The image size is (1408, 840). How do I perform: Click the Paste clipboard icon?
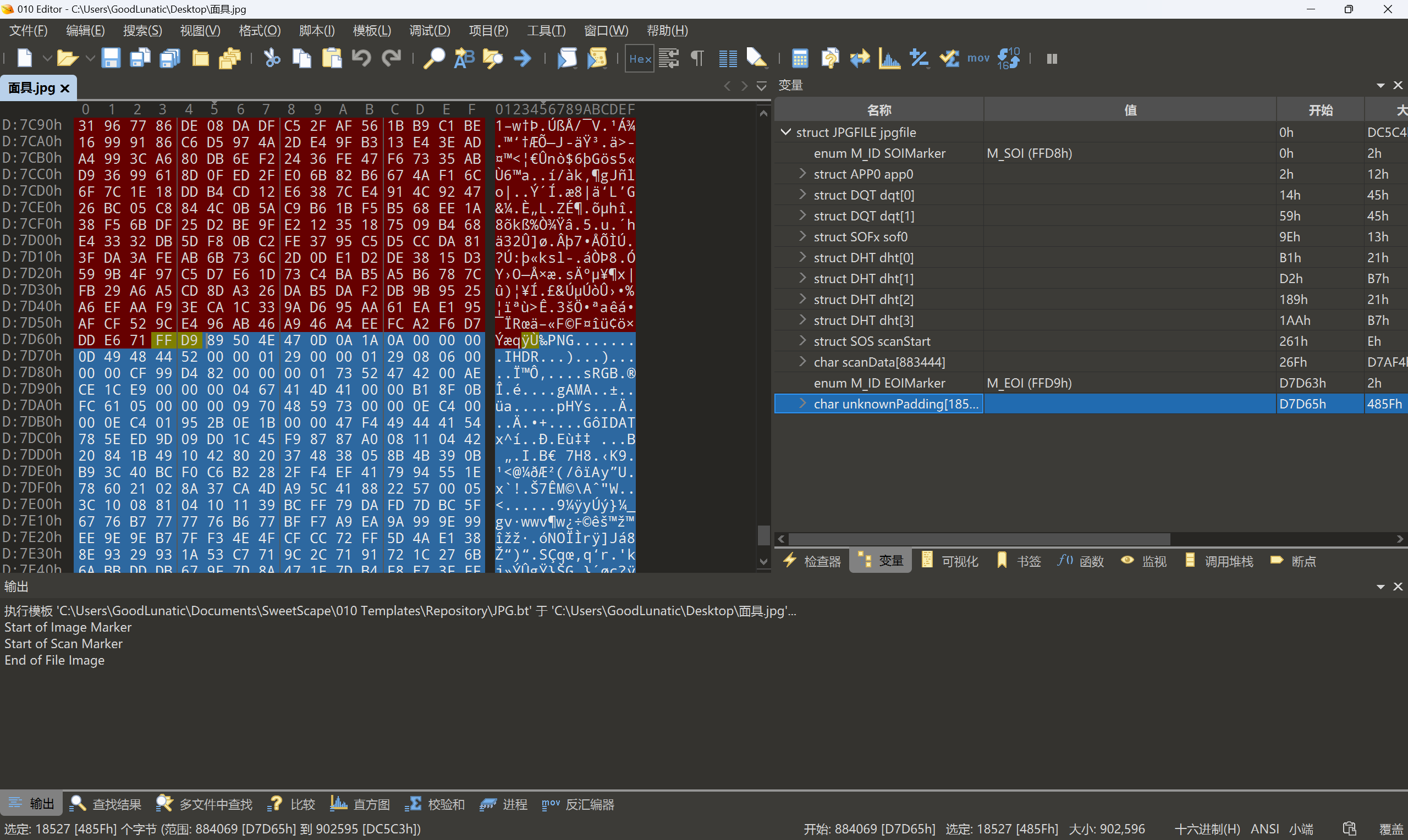click(x=332, y=58)
